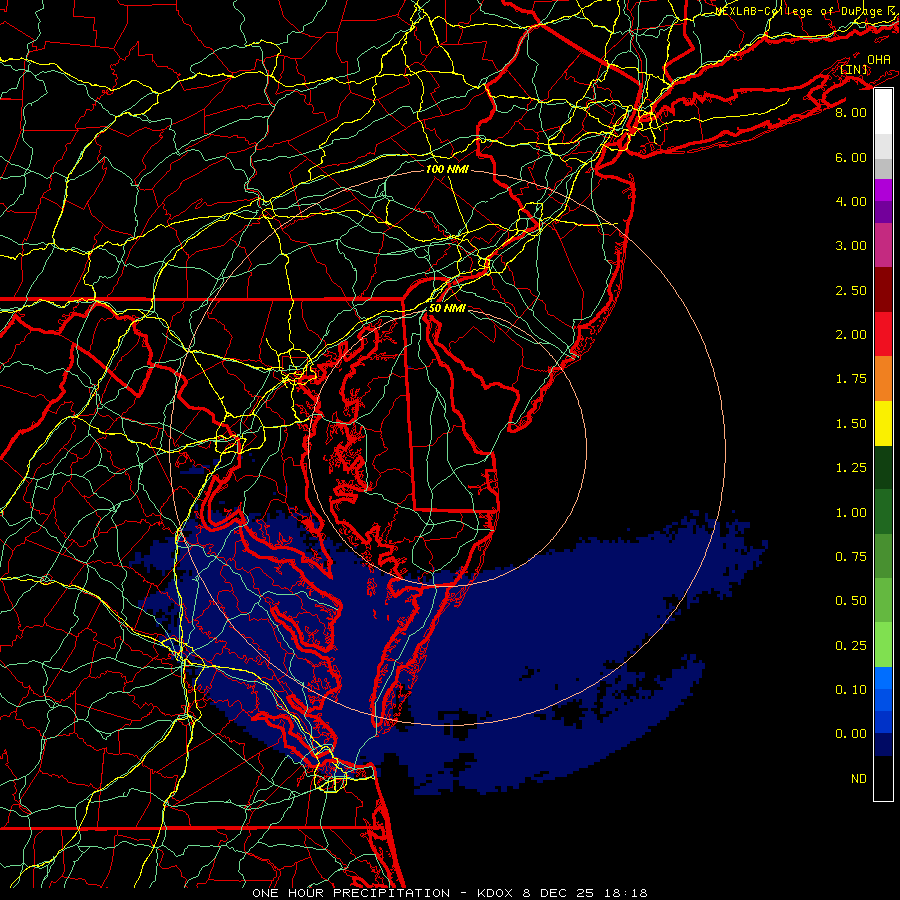Click the 'OHA' product code label
Screen dimensions: 900x900
click(x=879, y=59)
